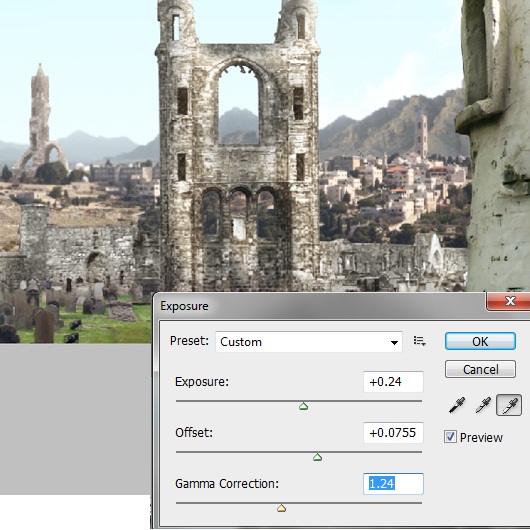Click the Exposure slider handle

click(x=304, y=406)
